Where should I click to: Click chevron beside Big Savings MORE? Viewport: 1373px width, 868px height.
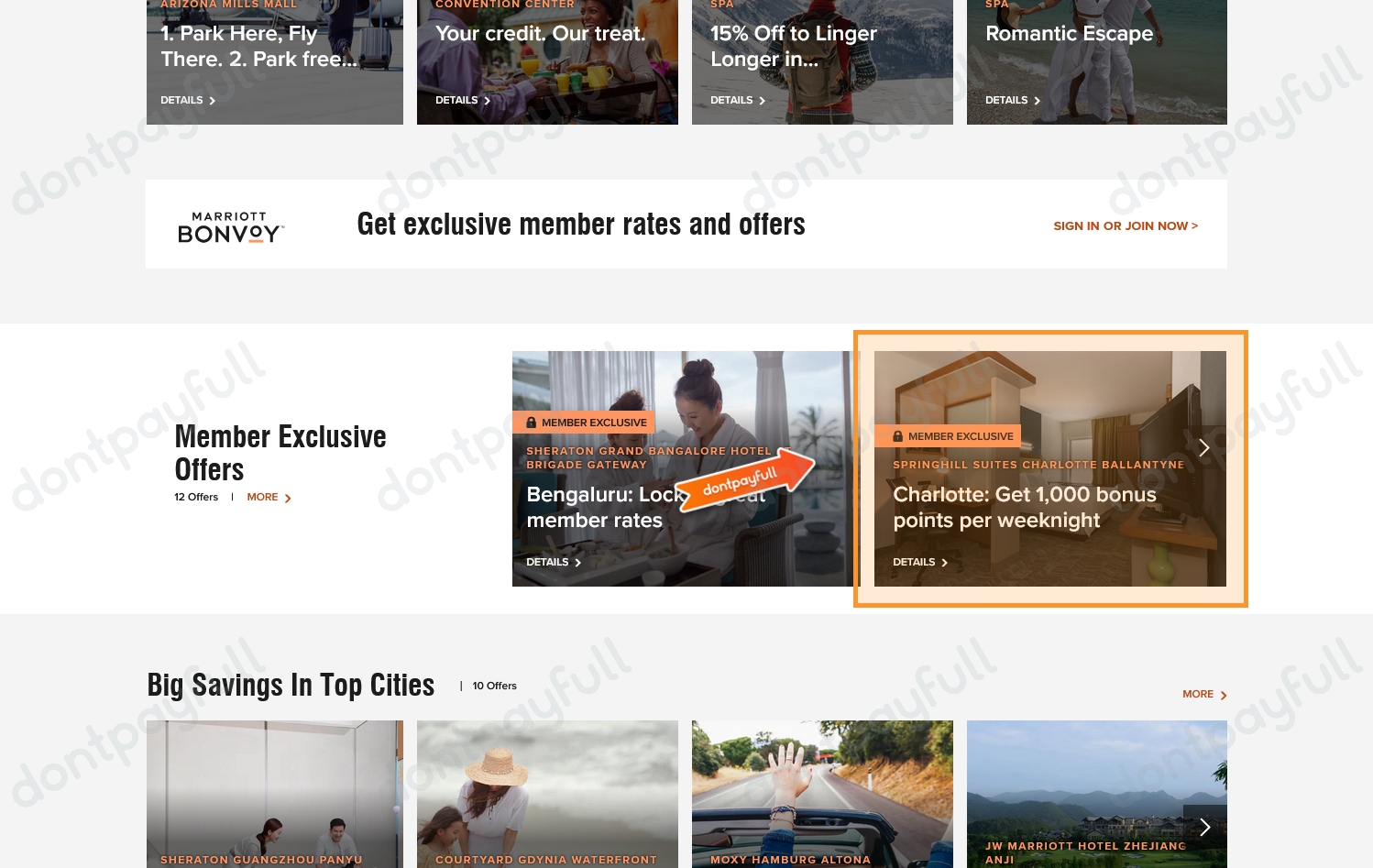(x=1224, y=696)
